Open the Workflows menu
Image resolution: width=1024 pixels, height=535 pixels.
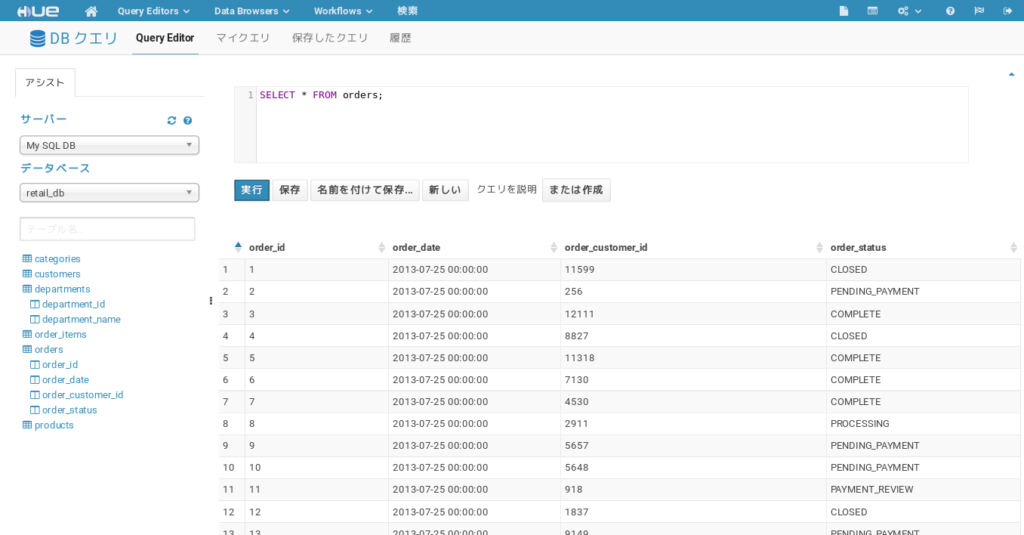(343, 11)
